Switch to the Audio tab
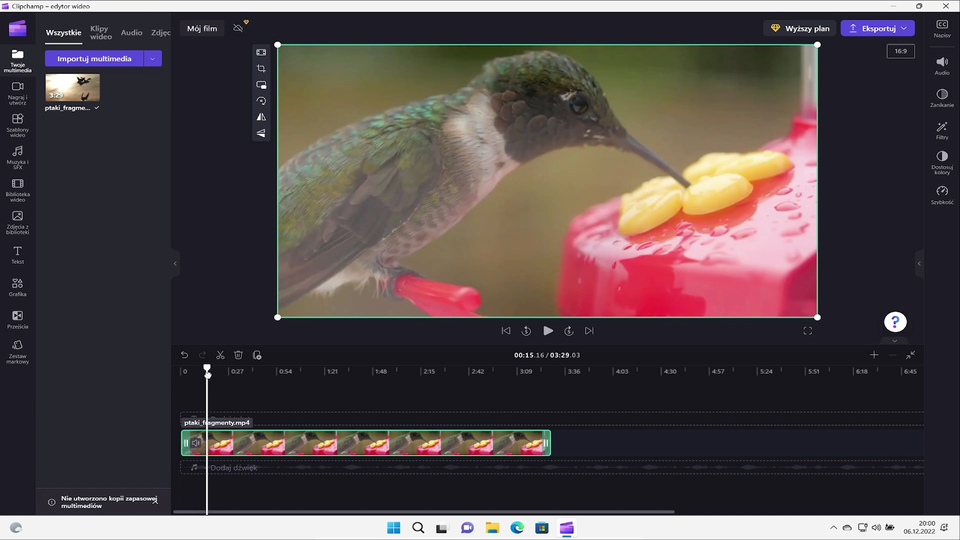The height and width of the screenshot is (540, 960). point(132,32)
